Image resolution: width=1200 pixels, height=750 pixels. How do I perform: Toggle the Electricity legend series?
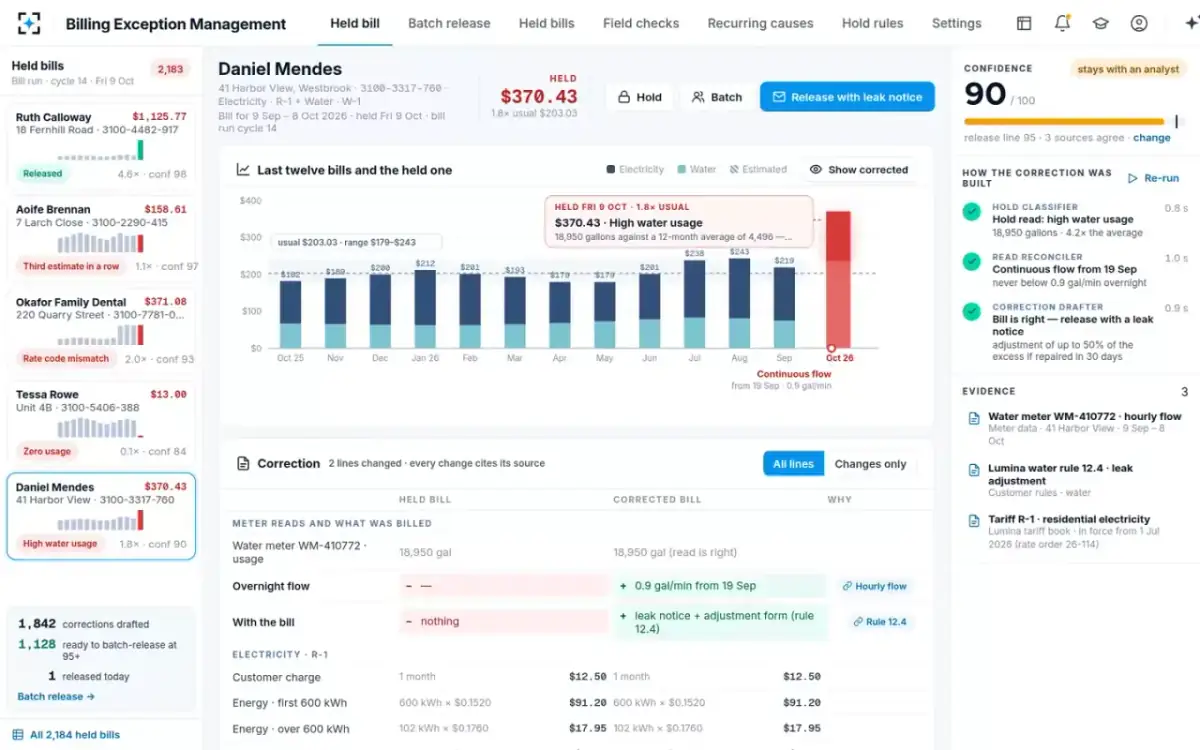(x=635, y=170)
